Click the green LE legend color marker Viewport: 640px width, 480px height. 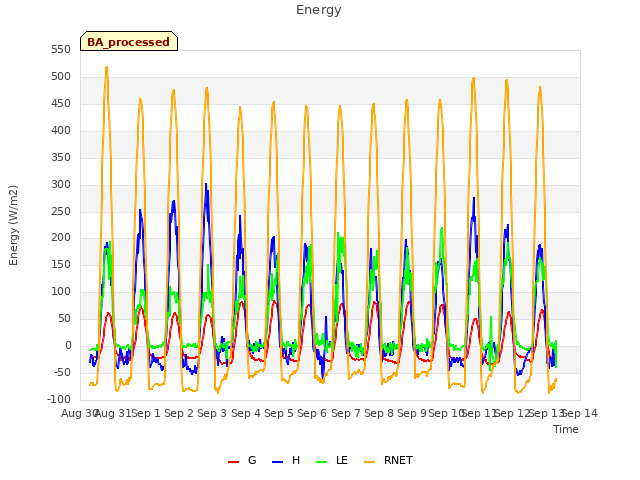click(x=322, y=462)
